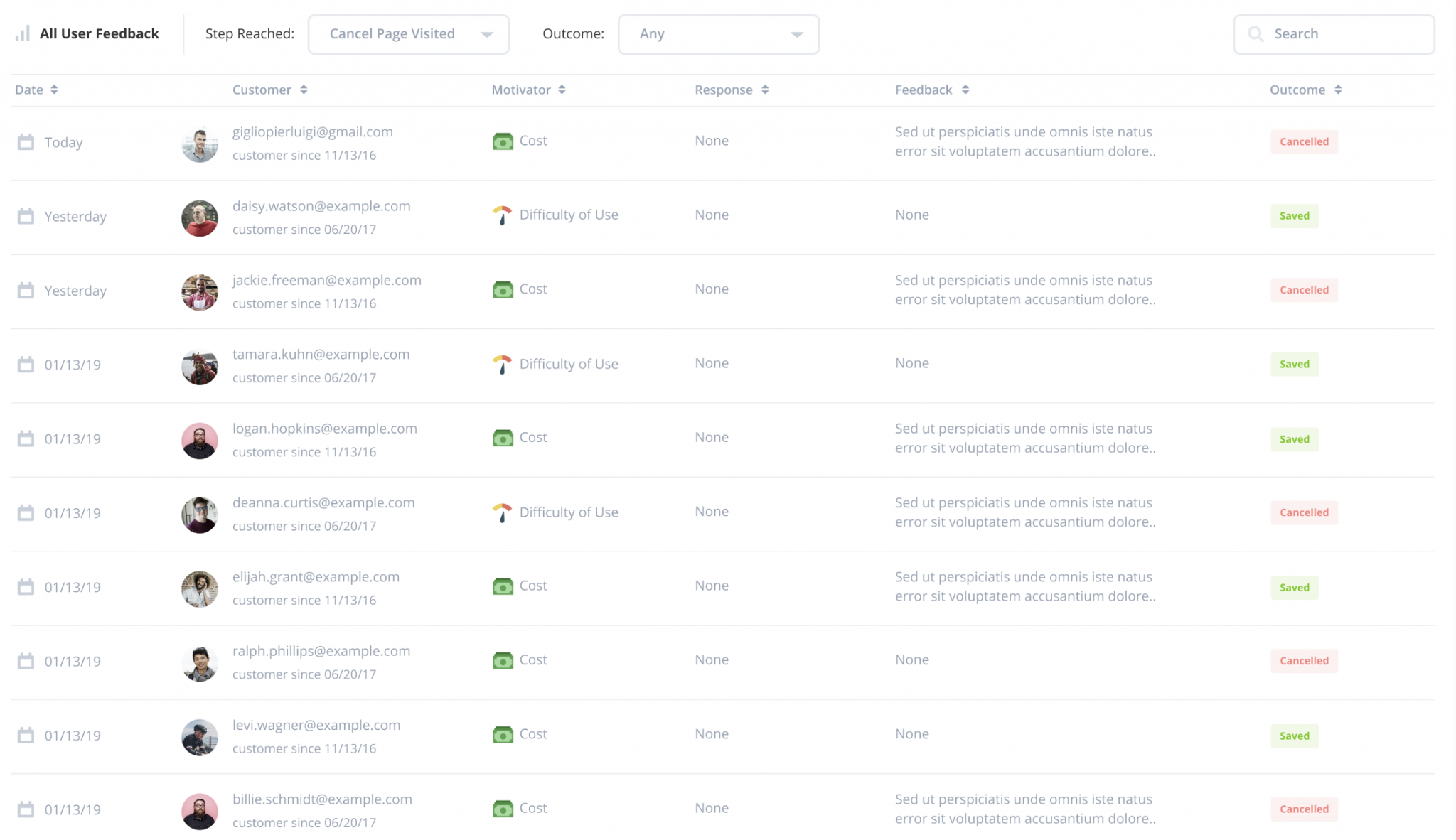Click Cost money icon for billie.schmidt
1456x840 pixels.
pos(503,809)
